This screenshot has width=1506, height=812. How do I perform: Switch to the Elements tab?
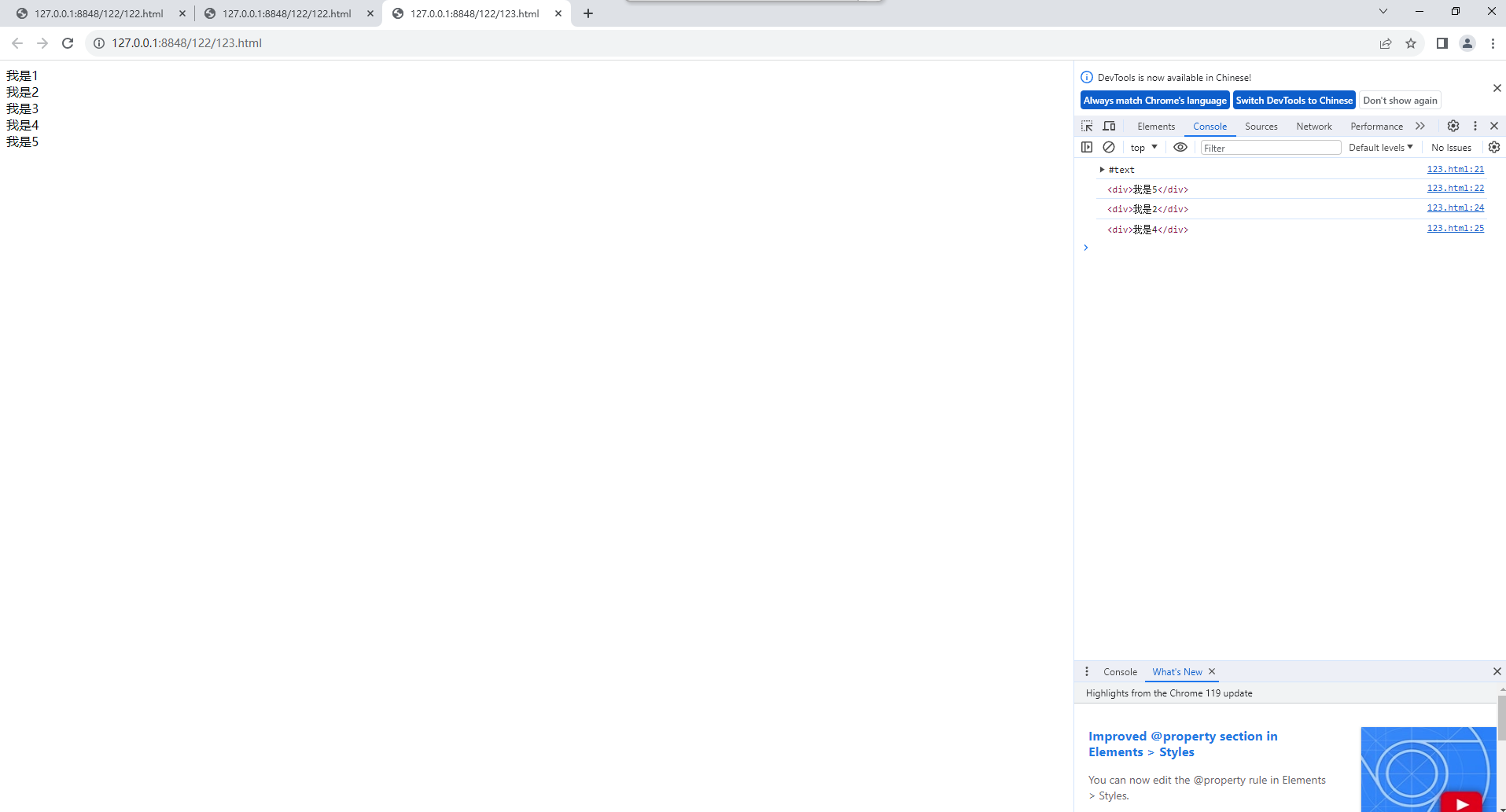(x=1155, y=127)
